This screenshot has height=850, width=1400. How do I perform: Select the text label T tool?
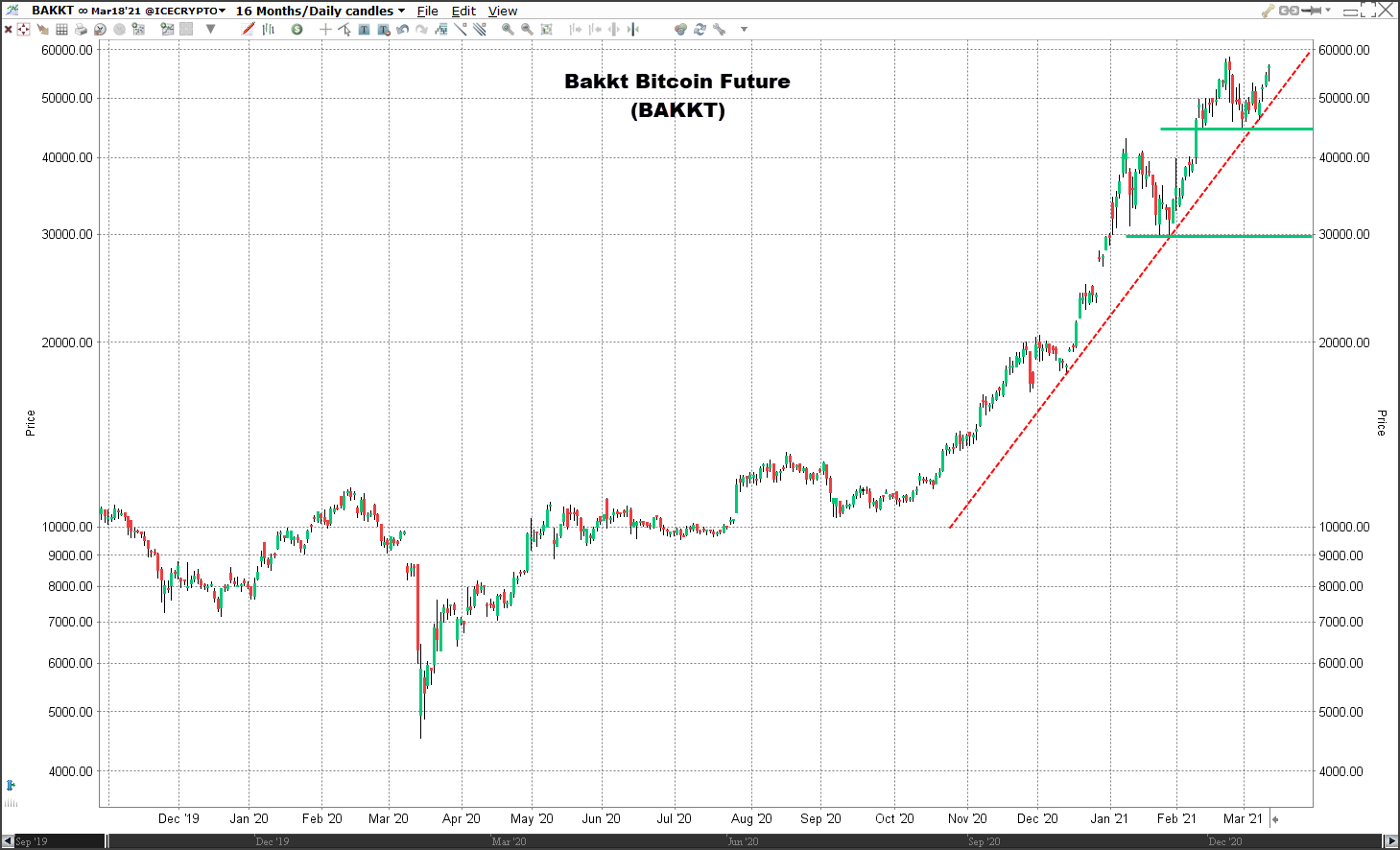click(x=364, y=29)
